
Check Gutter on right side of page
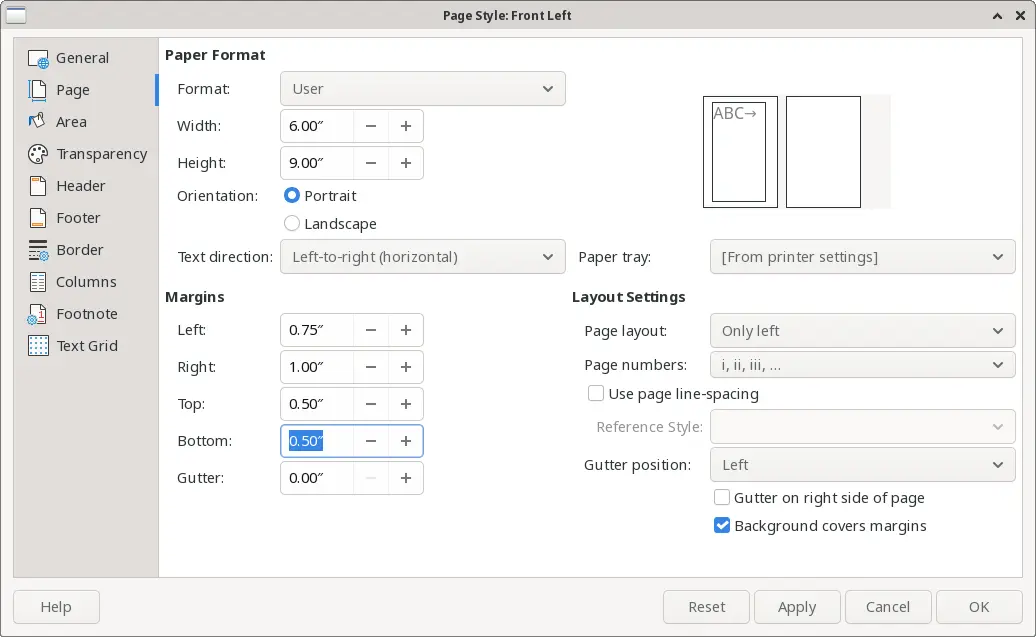click(x=722, y=497)
